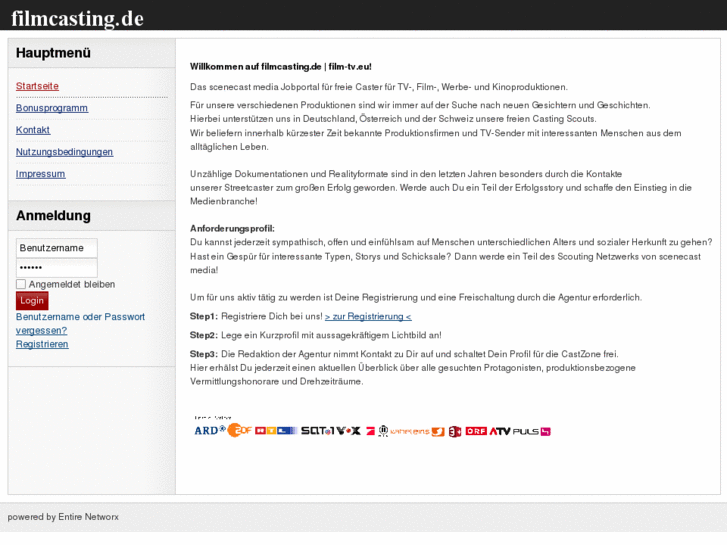Viewport: 727px width, 545px height.
Task: Focus the Benutzername input field
Action: (57, 248)
